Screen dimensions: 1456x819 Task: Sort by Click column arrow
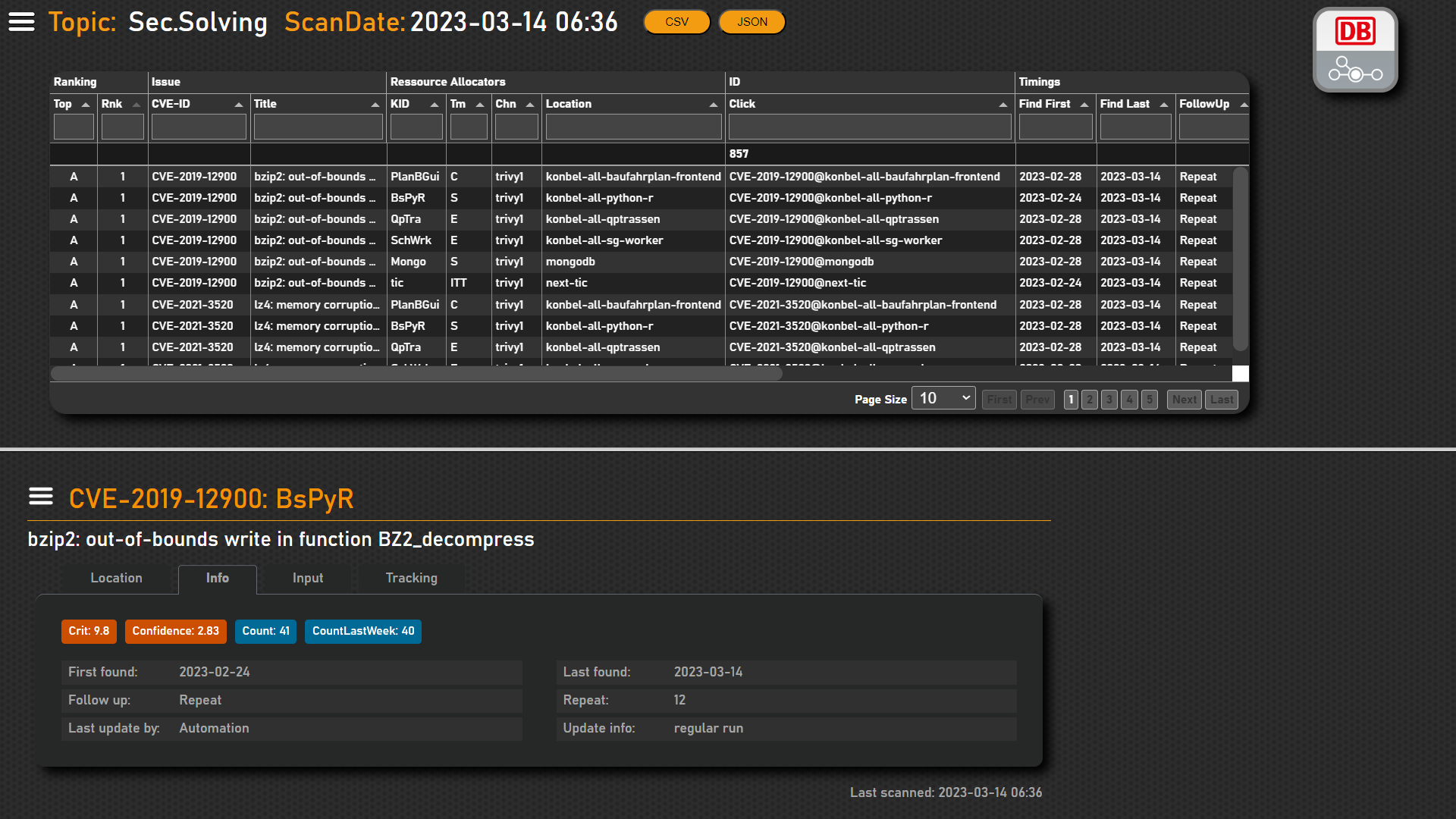pyautogui.click(x=1003, y=105)
